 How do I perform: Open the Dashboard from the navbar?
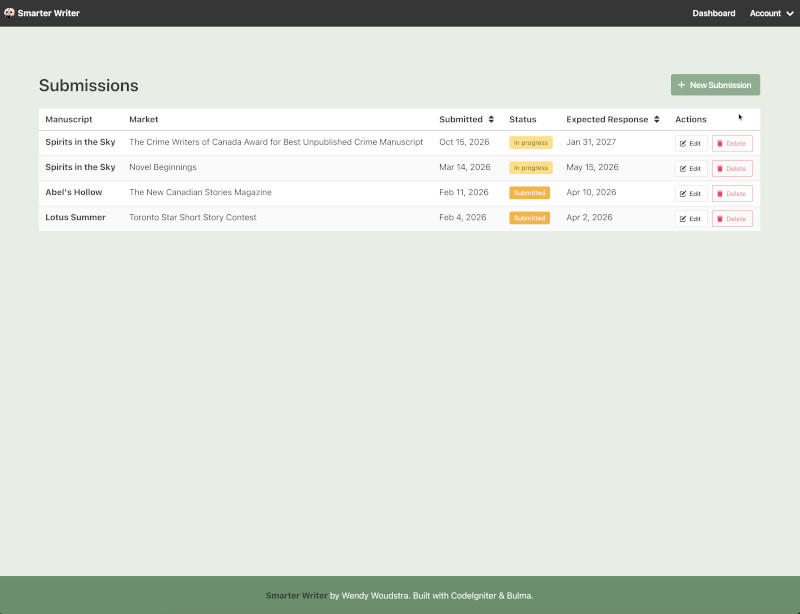[x=713, y=13]
